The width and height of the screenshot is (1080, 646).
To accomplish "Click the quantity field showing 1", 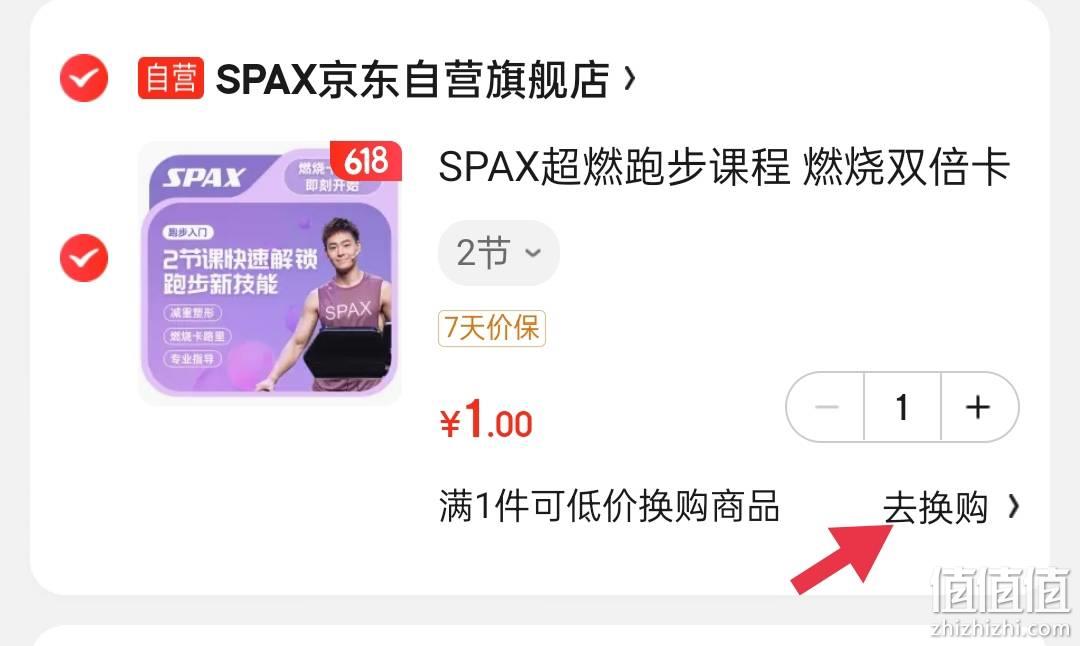I will click(902, 407).
